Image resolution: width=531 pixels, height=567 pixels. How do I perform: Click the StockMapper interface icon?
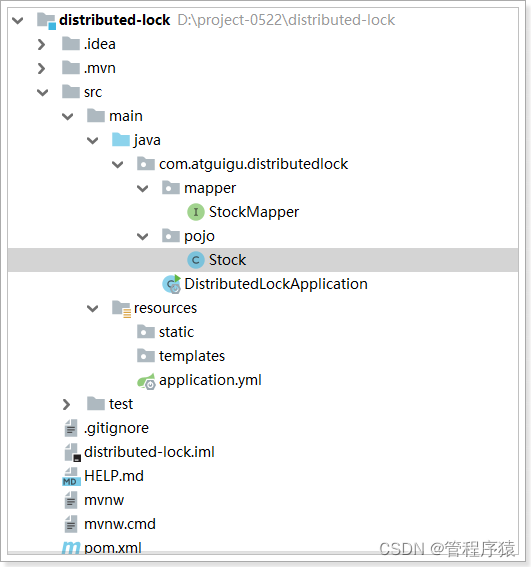pyautogui.click(x=196, y=212)
